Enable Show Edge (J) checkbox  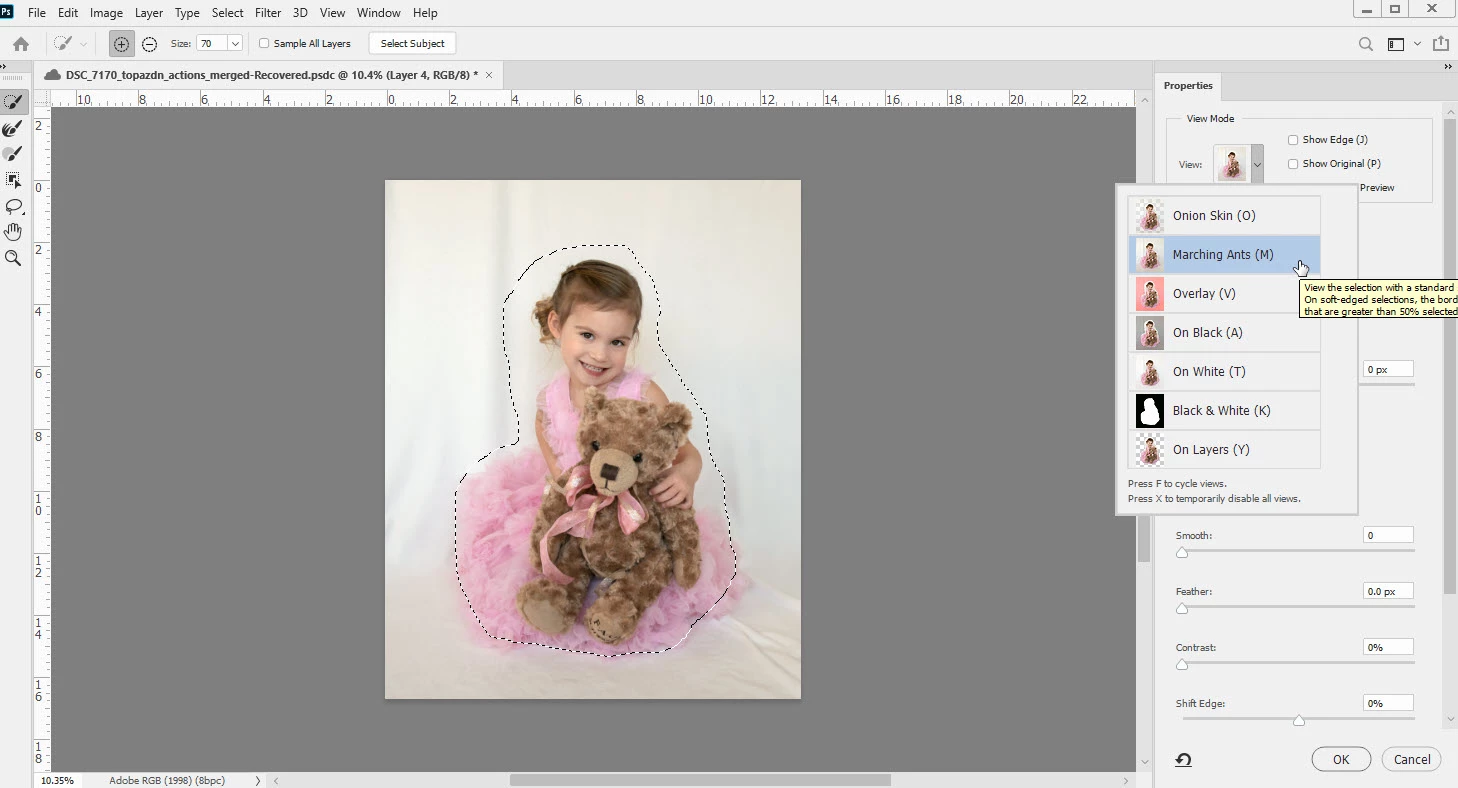1293,140
